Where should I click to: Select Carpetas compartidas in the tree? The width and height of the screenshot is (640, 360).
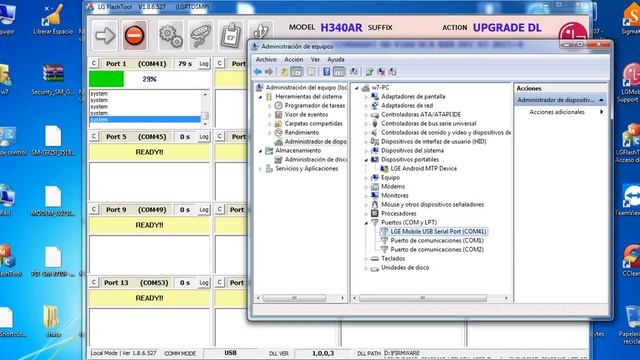tap(313, 123)
